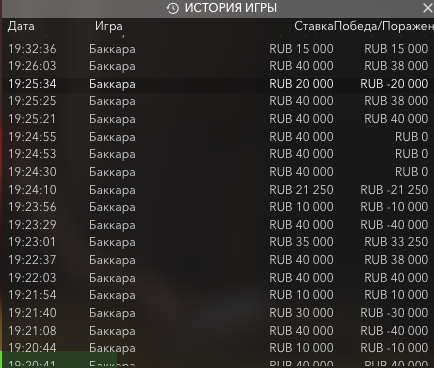
Task: Open the row with RUB 30 000 bet
Action: 218,313
